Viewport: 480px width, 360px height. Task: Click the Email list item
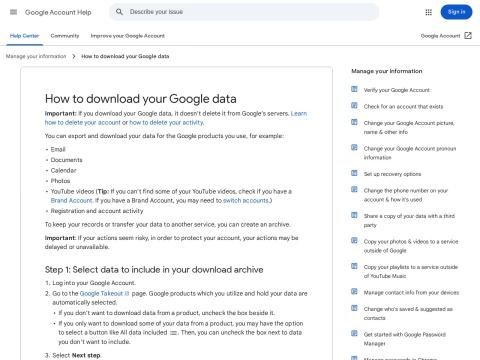click(x=58, y=149)
